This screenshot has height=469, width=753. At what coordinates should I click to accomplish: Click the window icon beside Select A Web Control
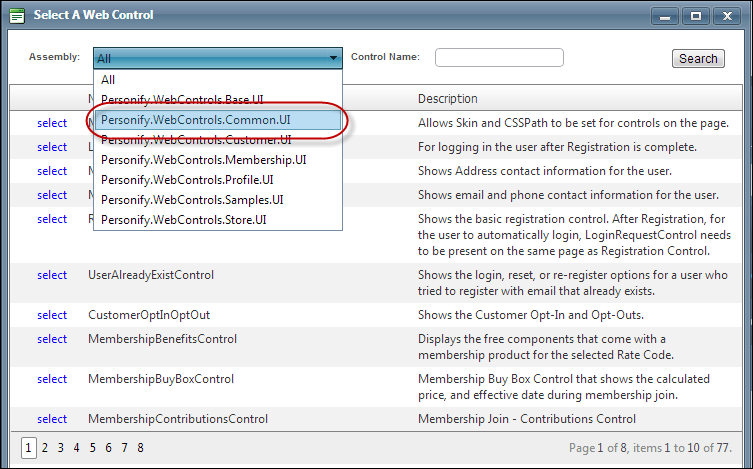[17, 15]
